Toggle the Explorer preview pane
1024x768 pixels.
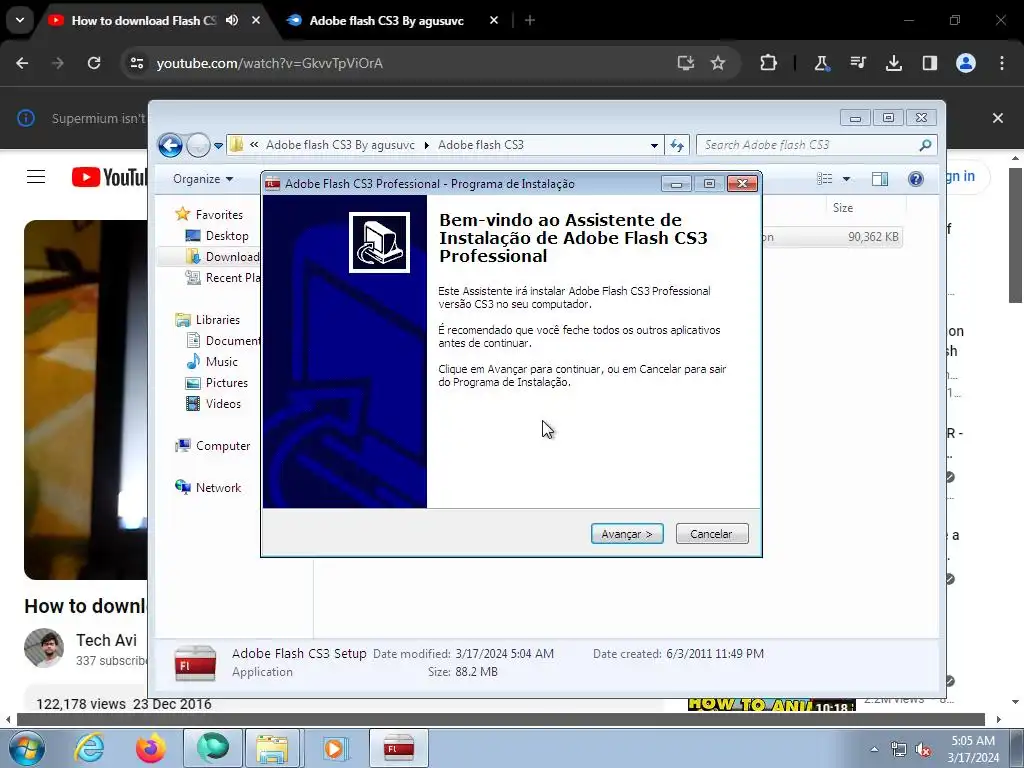tap(880, 179)
